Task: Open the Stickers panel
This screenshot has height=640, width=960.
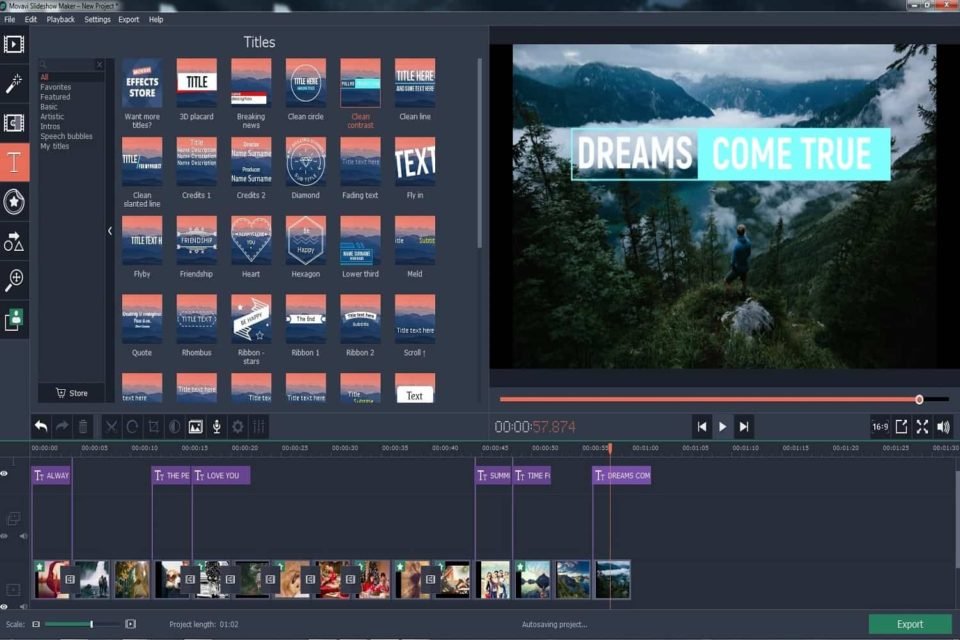Action: coord(14,200)
